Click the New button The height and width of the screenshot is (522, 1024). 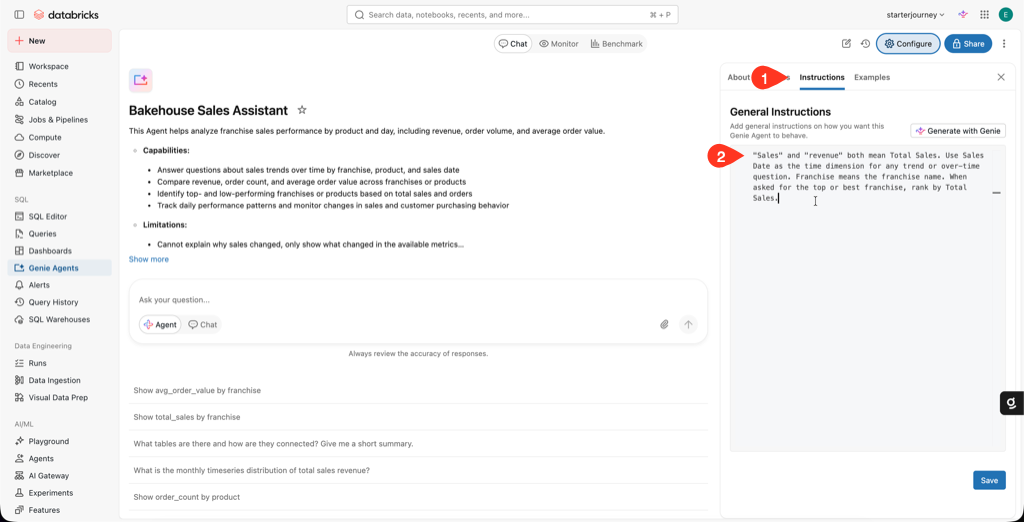59,41
